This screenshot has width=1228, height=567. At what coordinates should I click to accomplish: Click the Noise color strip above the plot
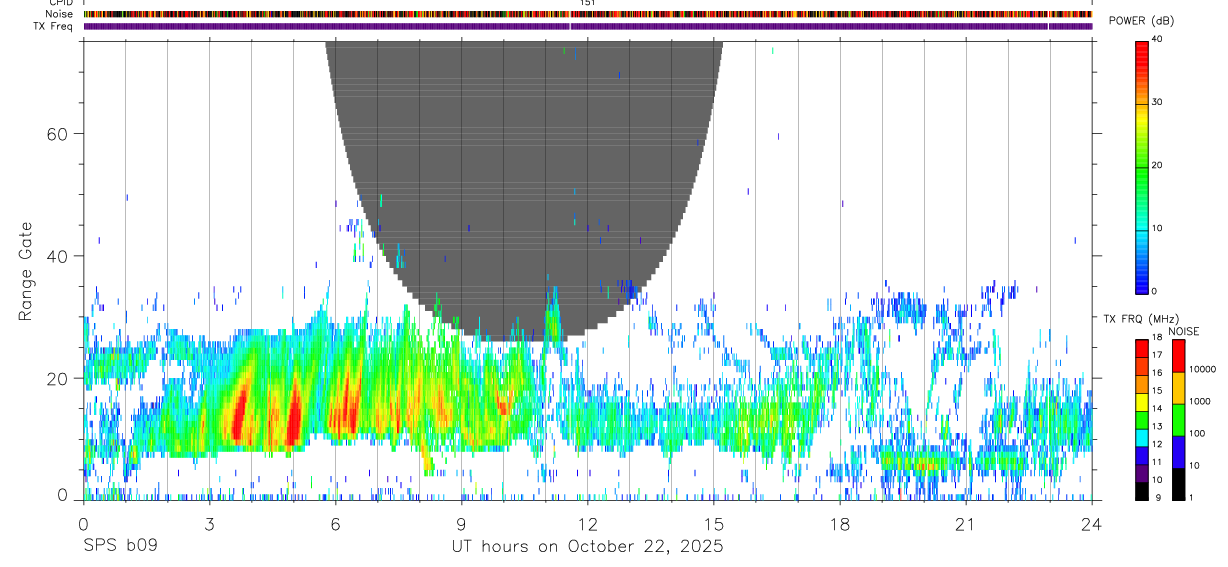pos(588,15)
